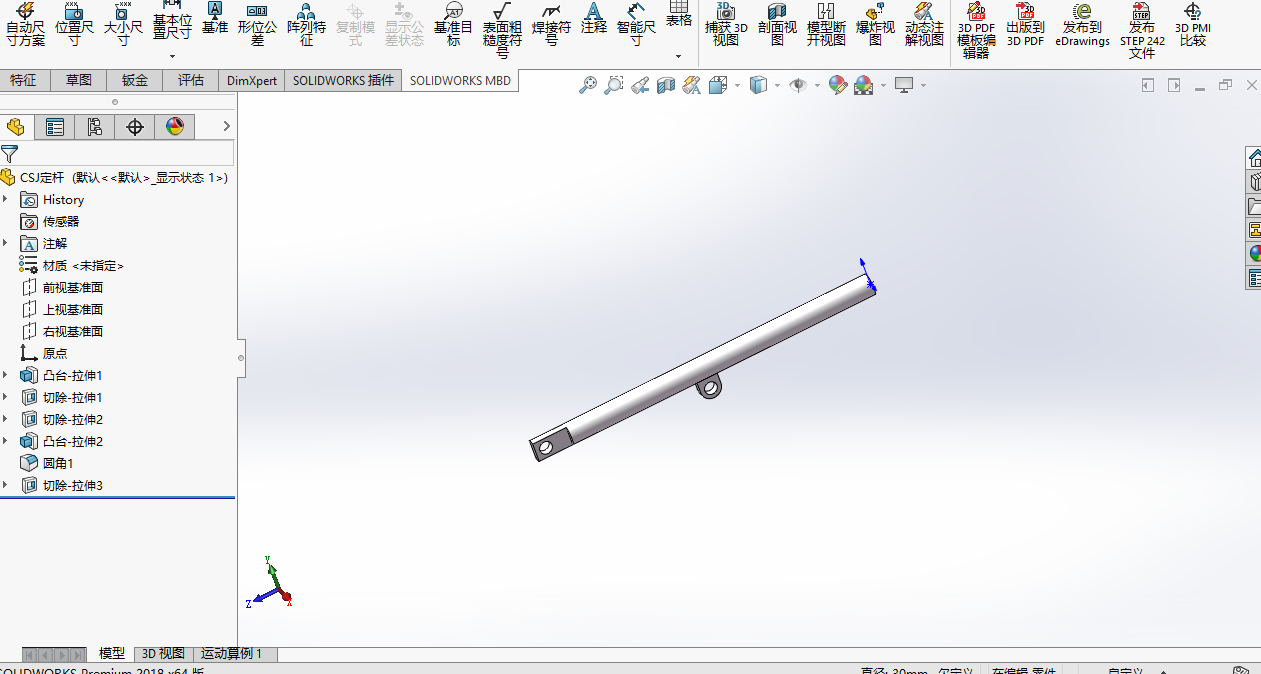This screenshot has height=674, width=1261.
Task: Expand the History node
Action: coord(6,199)
